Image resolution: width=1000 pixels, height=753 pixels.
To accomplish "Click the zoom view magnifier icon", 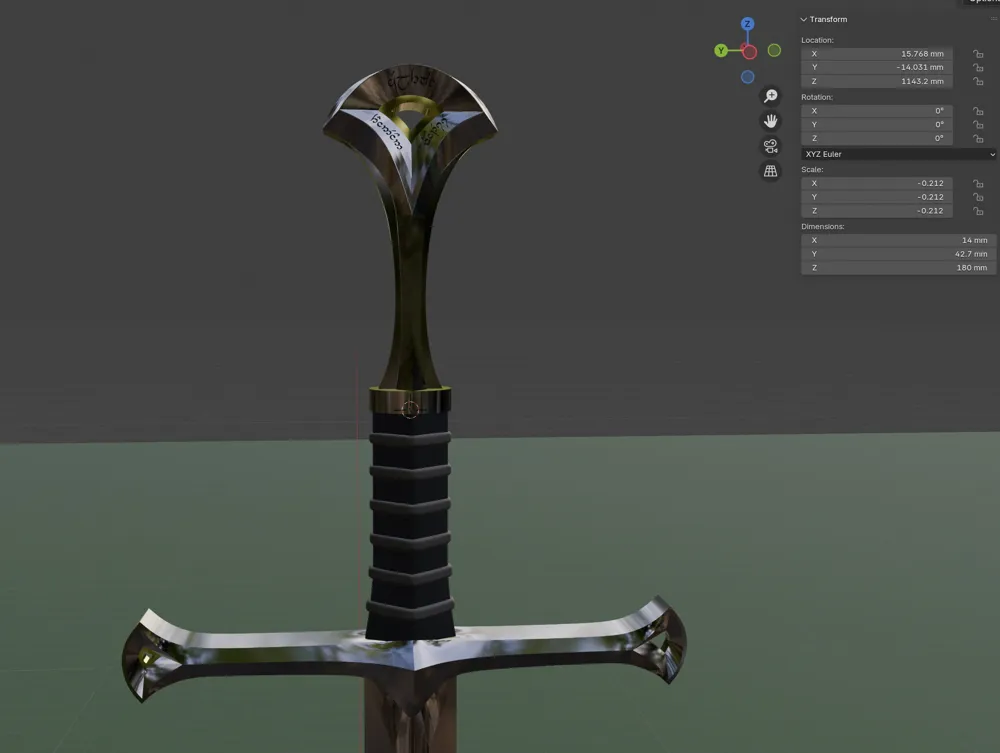I will coord(770,96).
